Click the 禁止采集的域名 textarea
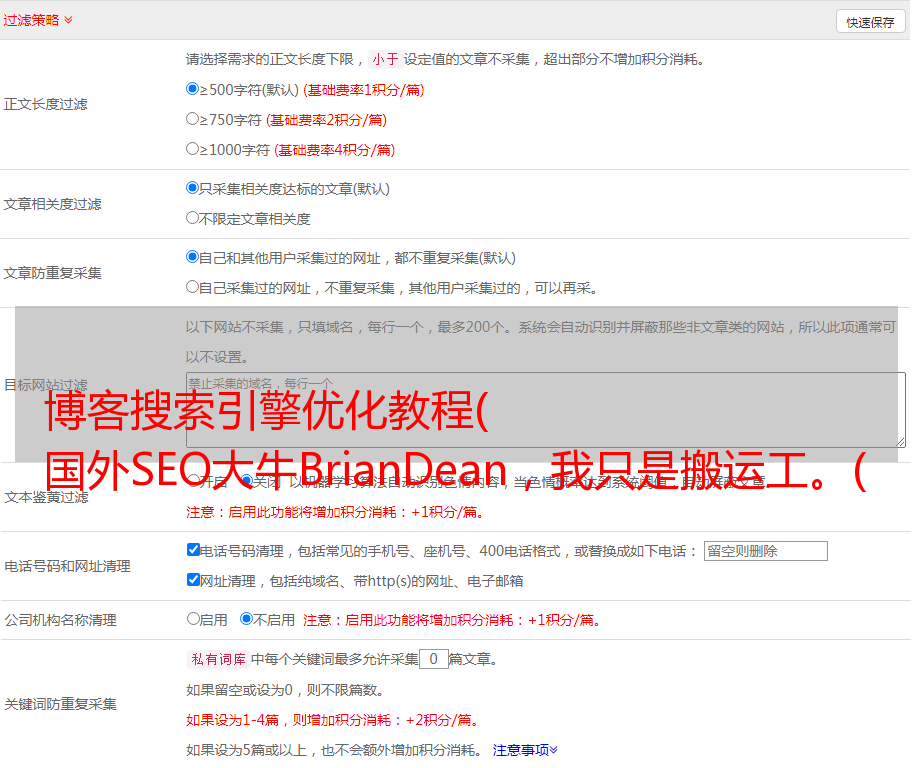The width and height of the screenshot is (912, 768). pyautogui.click(x=546, y=410)
